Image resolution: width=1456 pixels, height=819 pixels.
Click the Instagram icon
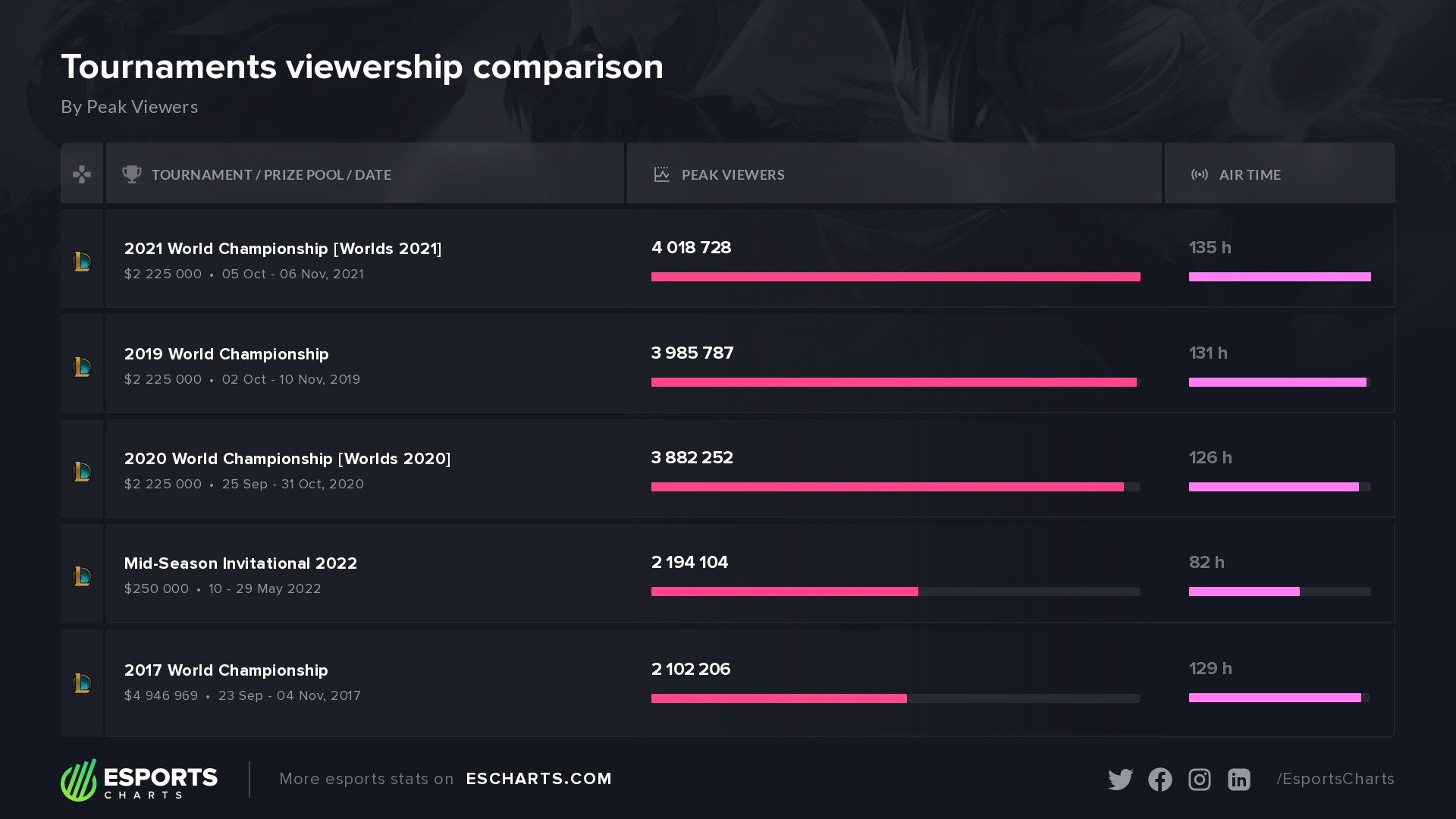tap(1199, 780)
